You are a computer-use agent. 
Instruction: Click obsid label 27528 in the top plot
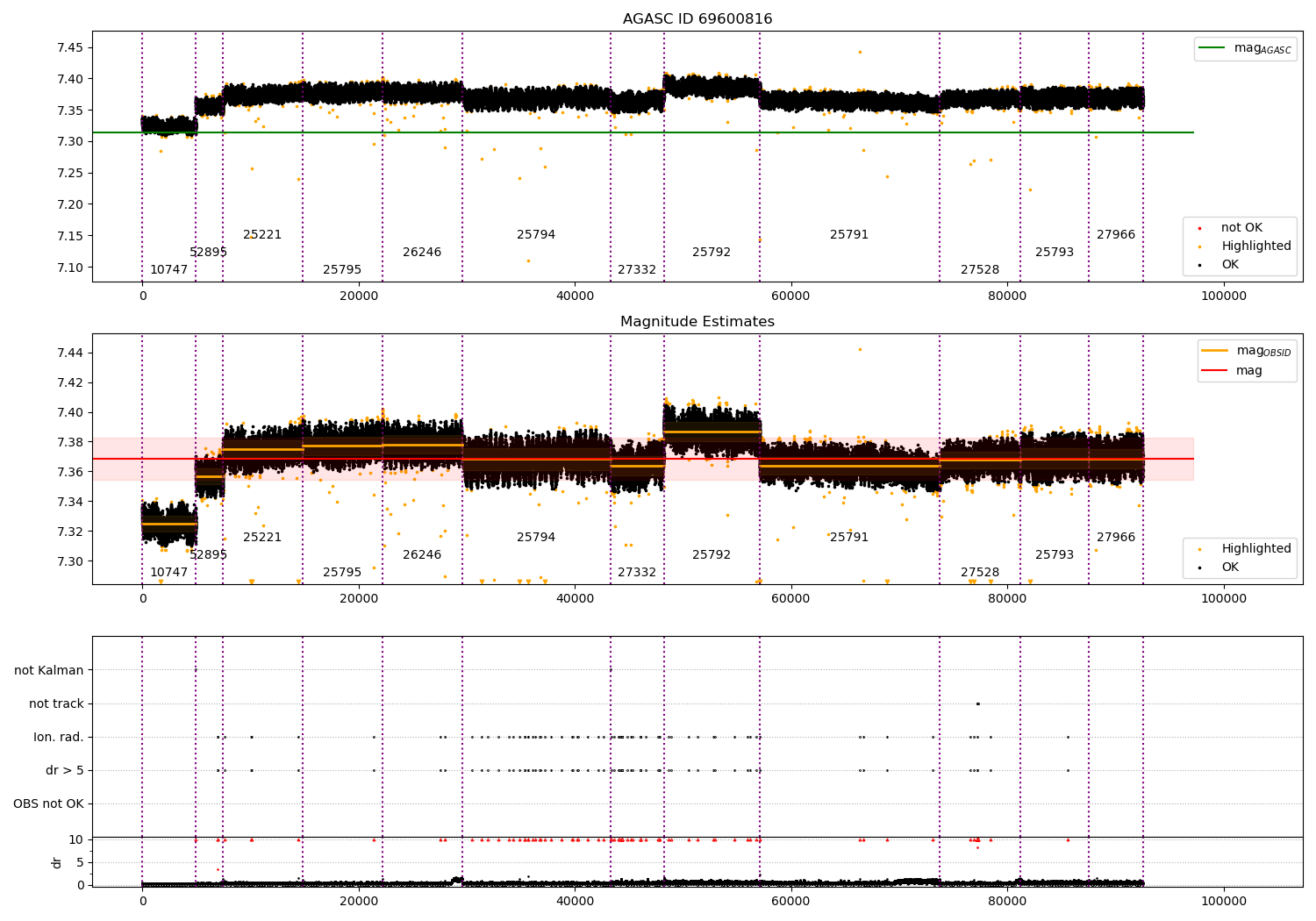(x=980, y=270)
